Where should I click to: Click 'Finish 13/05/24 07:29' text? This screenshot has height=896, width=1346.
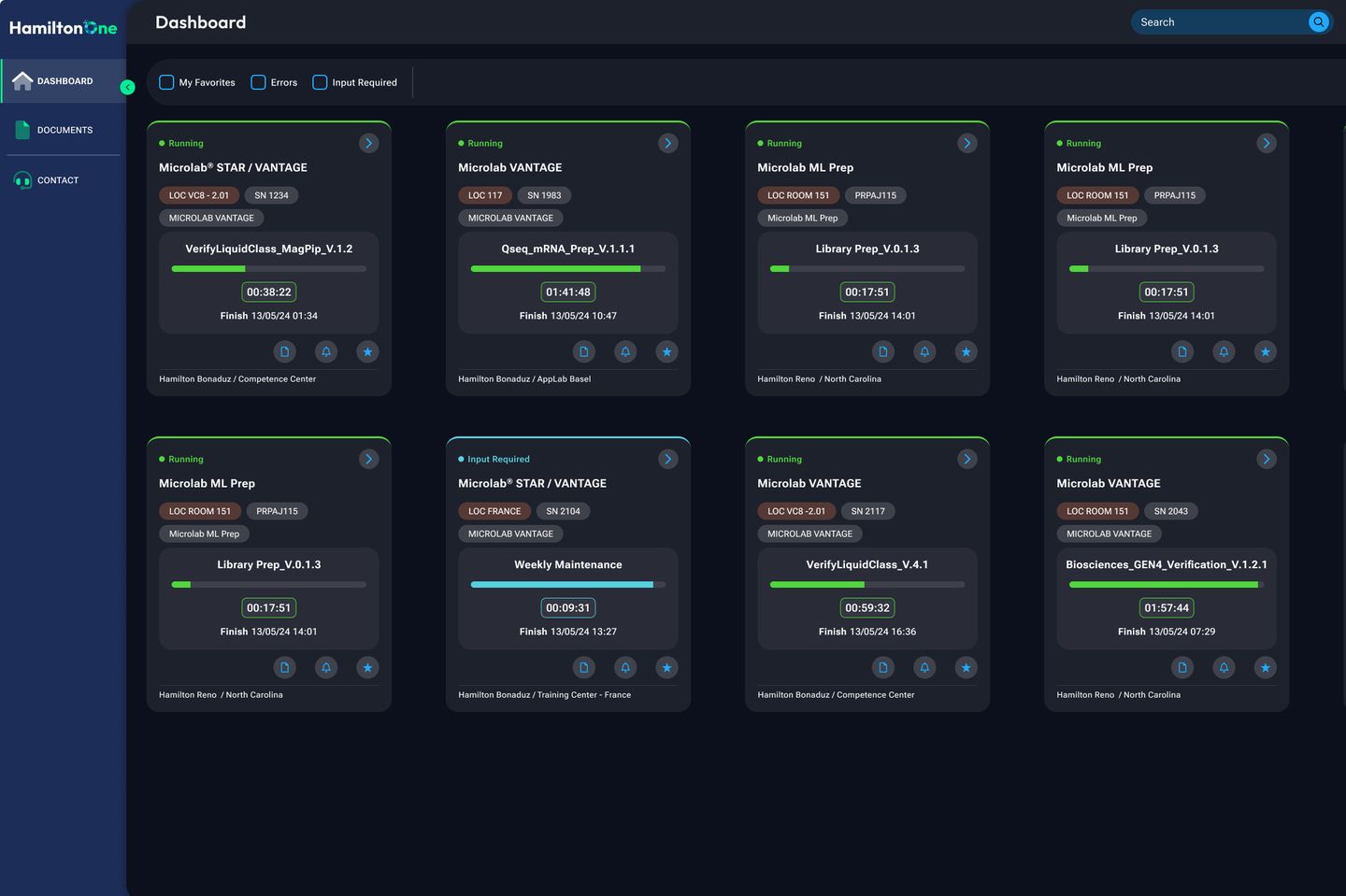point(1167,632)
